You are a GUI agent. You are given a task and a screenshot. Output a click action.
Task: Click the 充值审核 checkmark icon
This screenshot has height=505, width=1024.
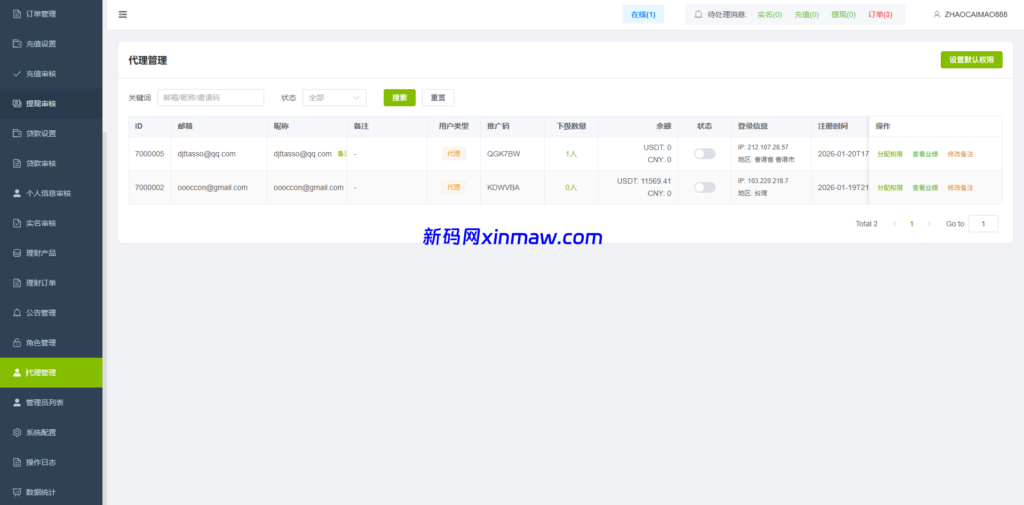coord(17,74)
